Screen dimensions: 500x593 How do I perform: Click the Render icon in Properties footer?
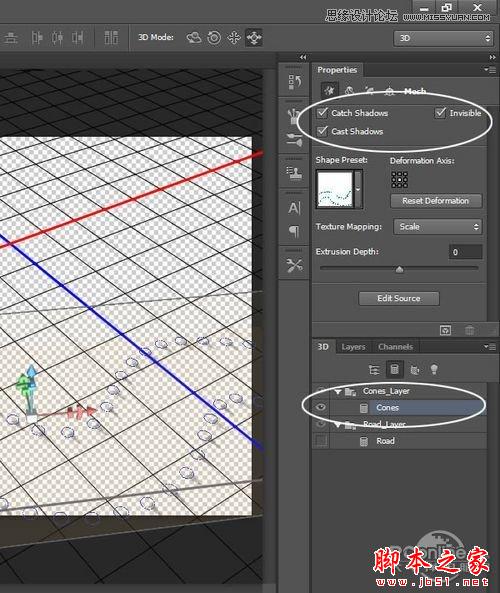[x=446, y=330]
